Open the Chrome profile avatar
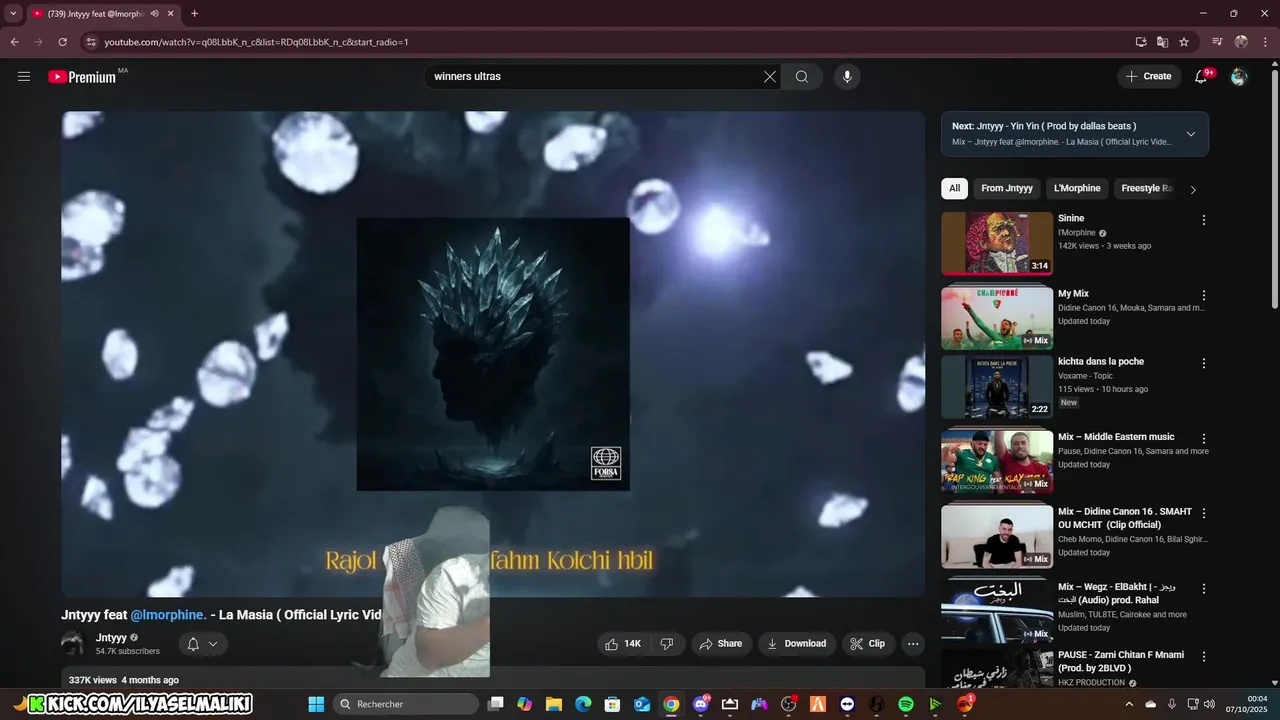The height and width of the screenshot is (720, 1280). (1241, 42)
